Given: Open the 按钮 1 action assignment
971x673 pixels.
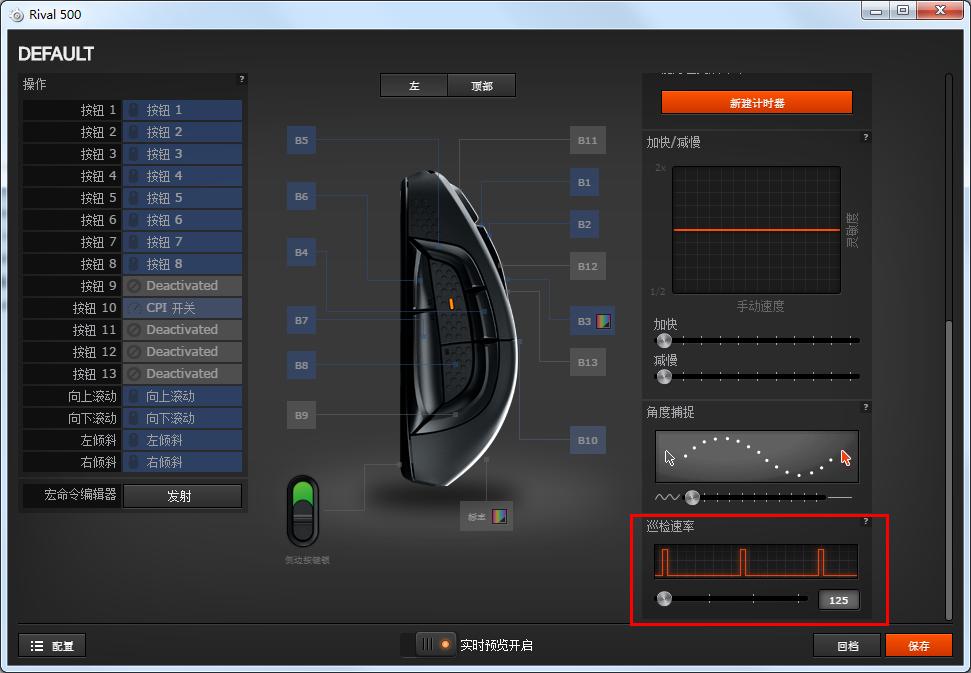Looking at the screenshot, I should point(182,110).
